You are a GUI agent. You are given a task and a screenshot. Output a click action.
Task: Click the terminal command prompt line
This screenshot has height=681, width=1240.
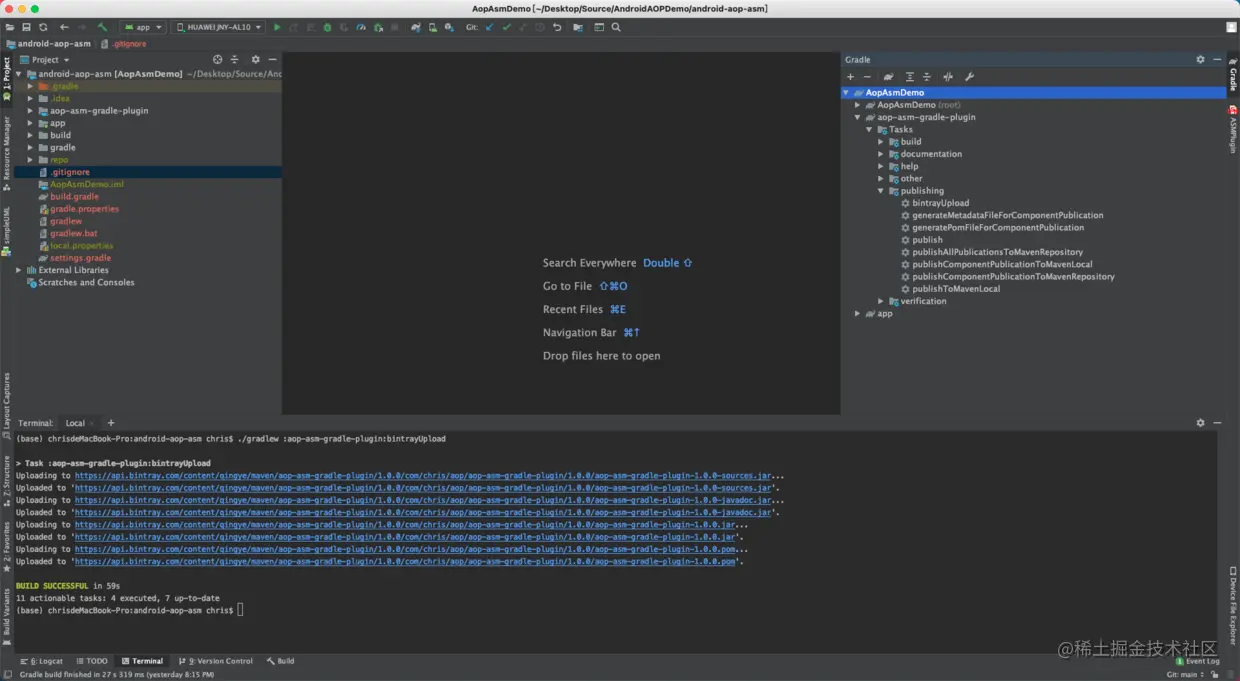(130, 610)
